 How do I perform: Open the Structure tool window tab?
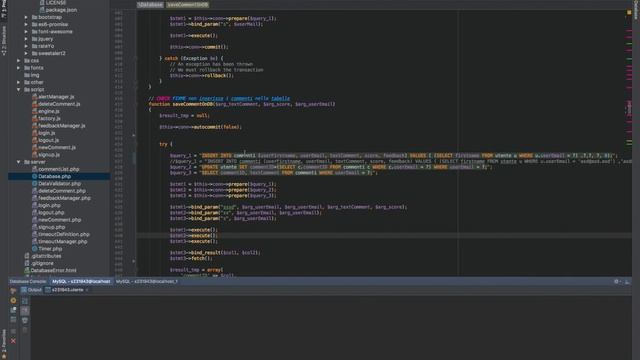[4, 40]
